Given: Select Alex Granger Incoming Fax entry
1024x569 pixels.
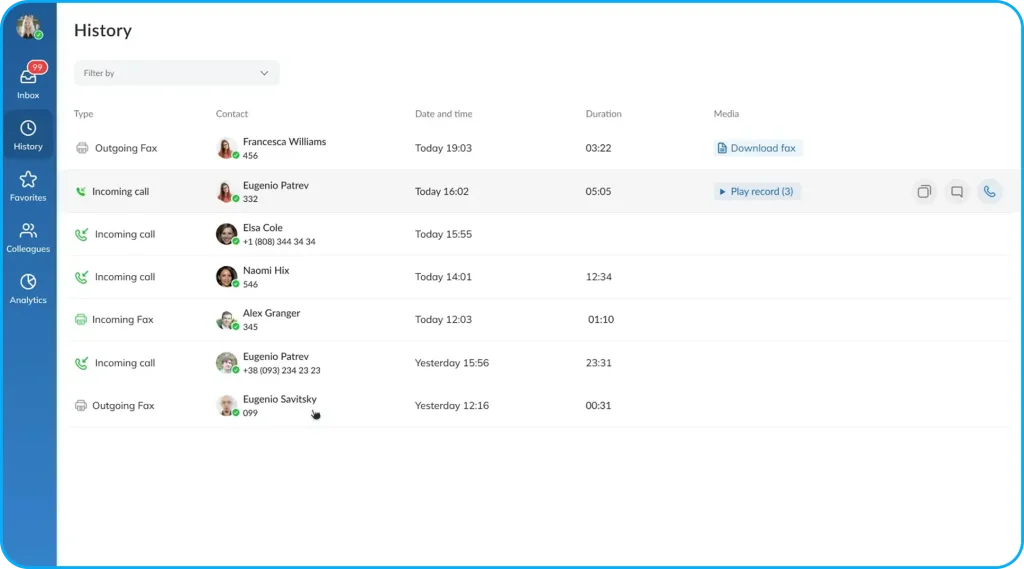Looking at the screenshot, I should click(122, 320).
